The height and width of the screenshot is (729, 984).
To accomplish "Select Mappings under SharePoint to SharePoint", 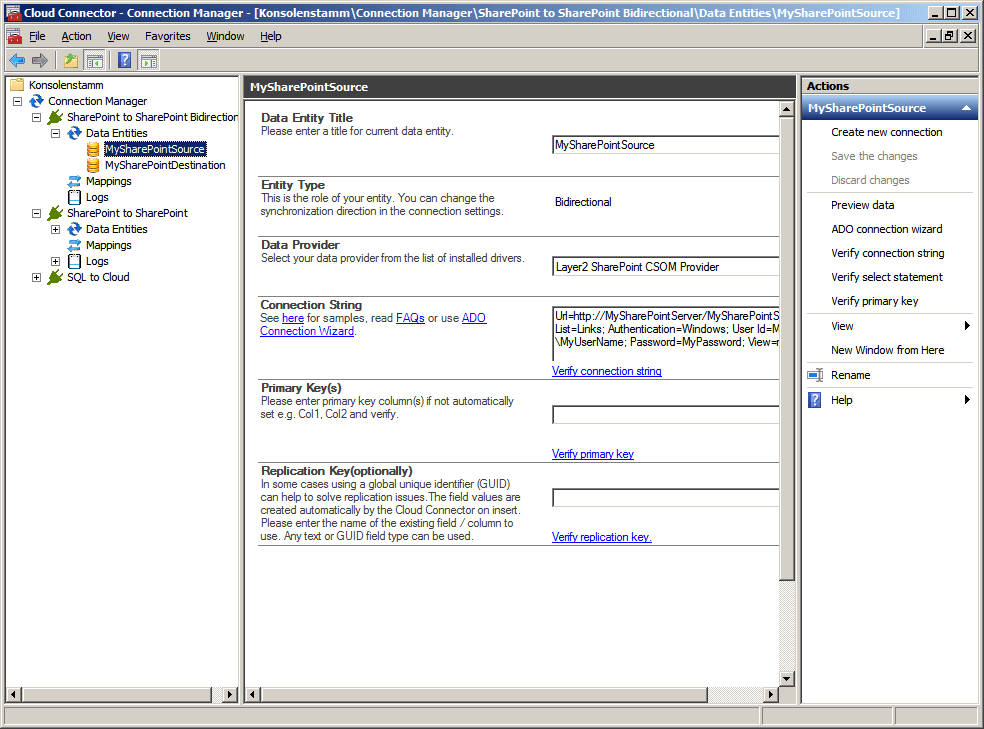I will tap(109, 245).
